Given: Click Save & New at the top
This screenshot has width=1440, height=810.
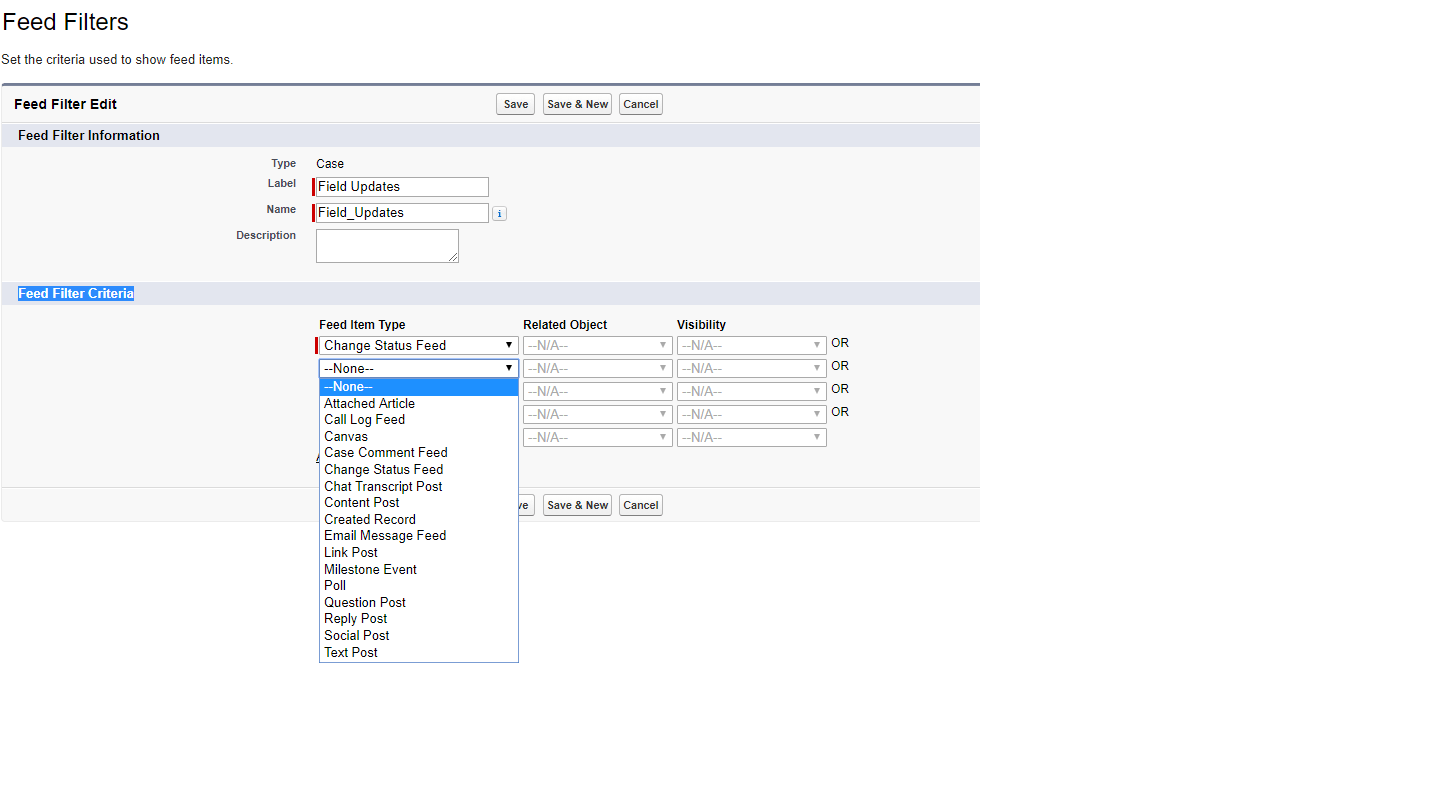Looking at the screenshot, I should point(576,103).
